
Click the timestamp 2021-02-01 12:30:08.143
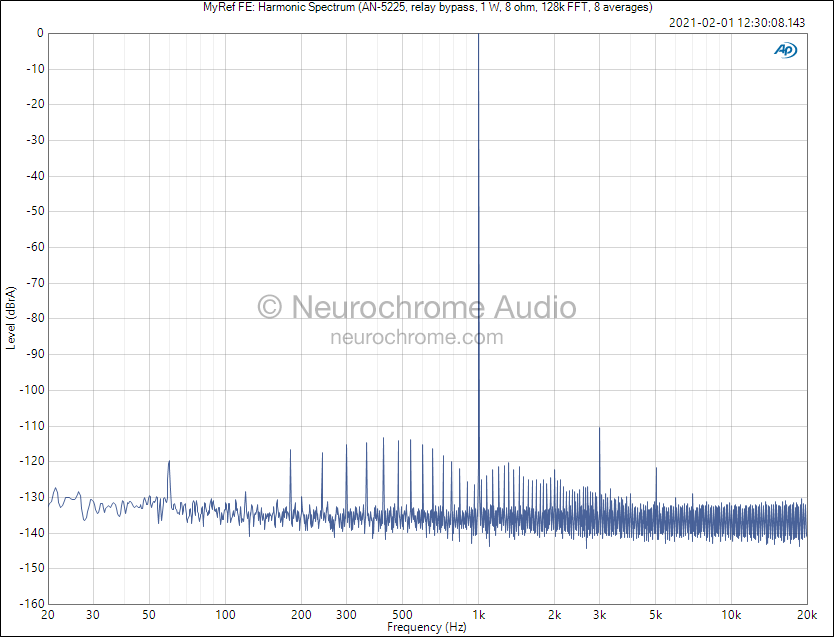737,22
